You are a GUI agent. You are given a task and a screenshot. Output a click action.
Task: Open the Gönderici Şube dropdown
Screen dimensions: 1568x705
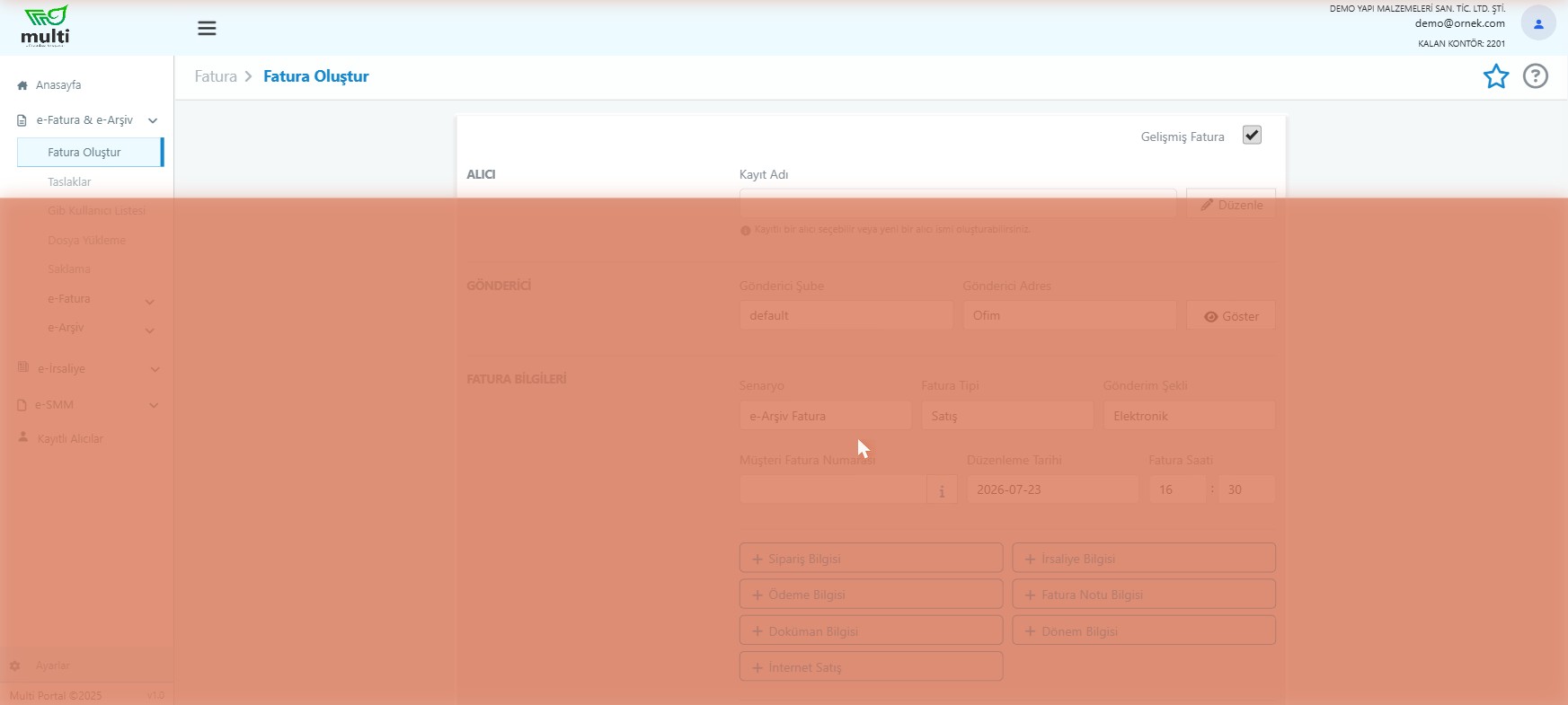[846, 315]
